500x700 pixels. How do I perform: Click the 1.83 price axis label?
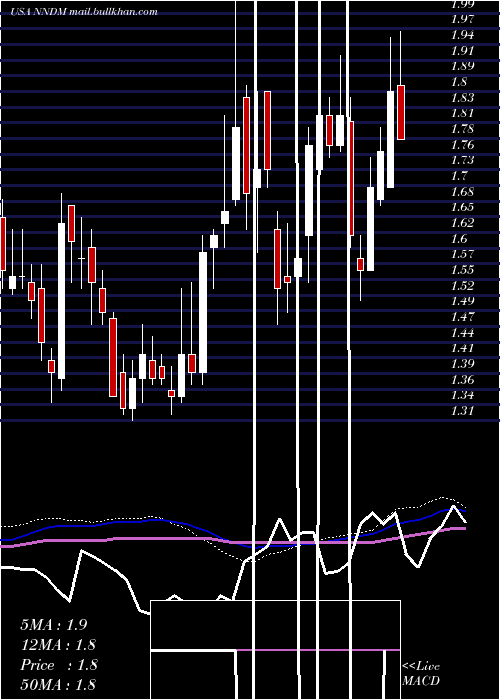click(462, 97)
